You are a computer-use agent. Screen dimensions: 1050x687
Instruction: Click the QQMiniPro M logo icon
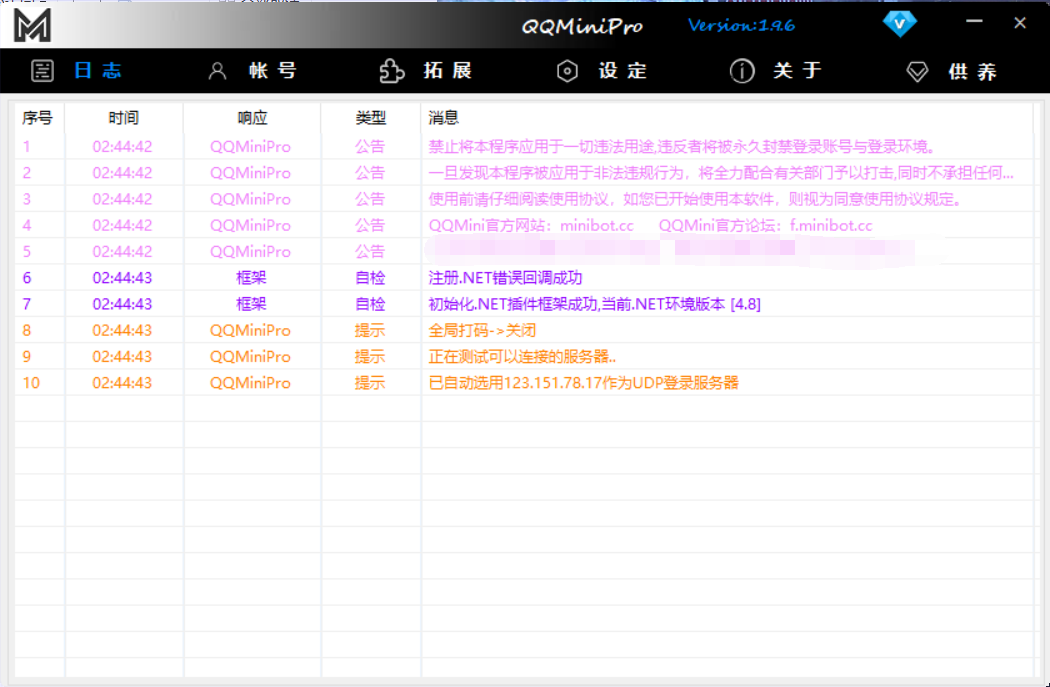click(x=32, y=25)
